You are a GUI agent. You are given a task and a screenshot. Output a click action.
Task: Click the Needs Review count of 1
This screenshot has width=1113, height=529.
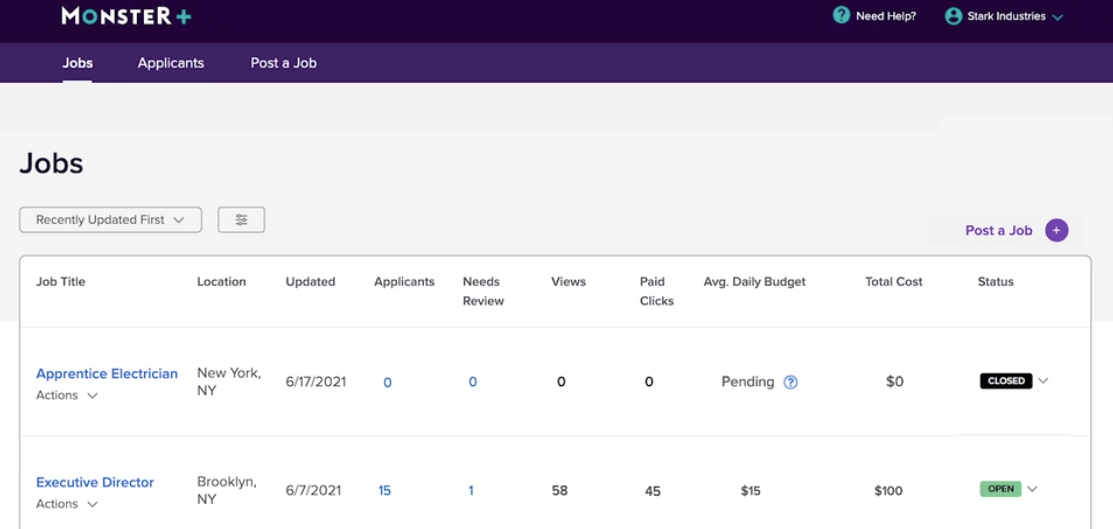click(471, 491)
